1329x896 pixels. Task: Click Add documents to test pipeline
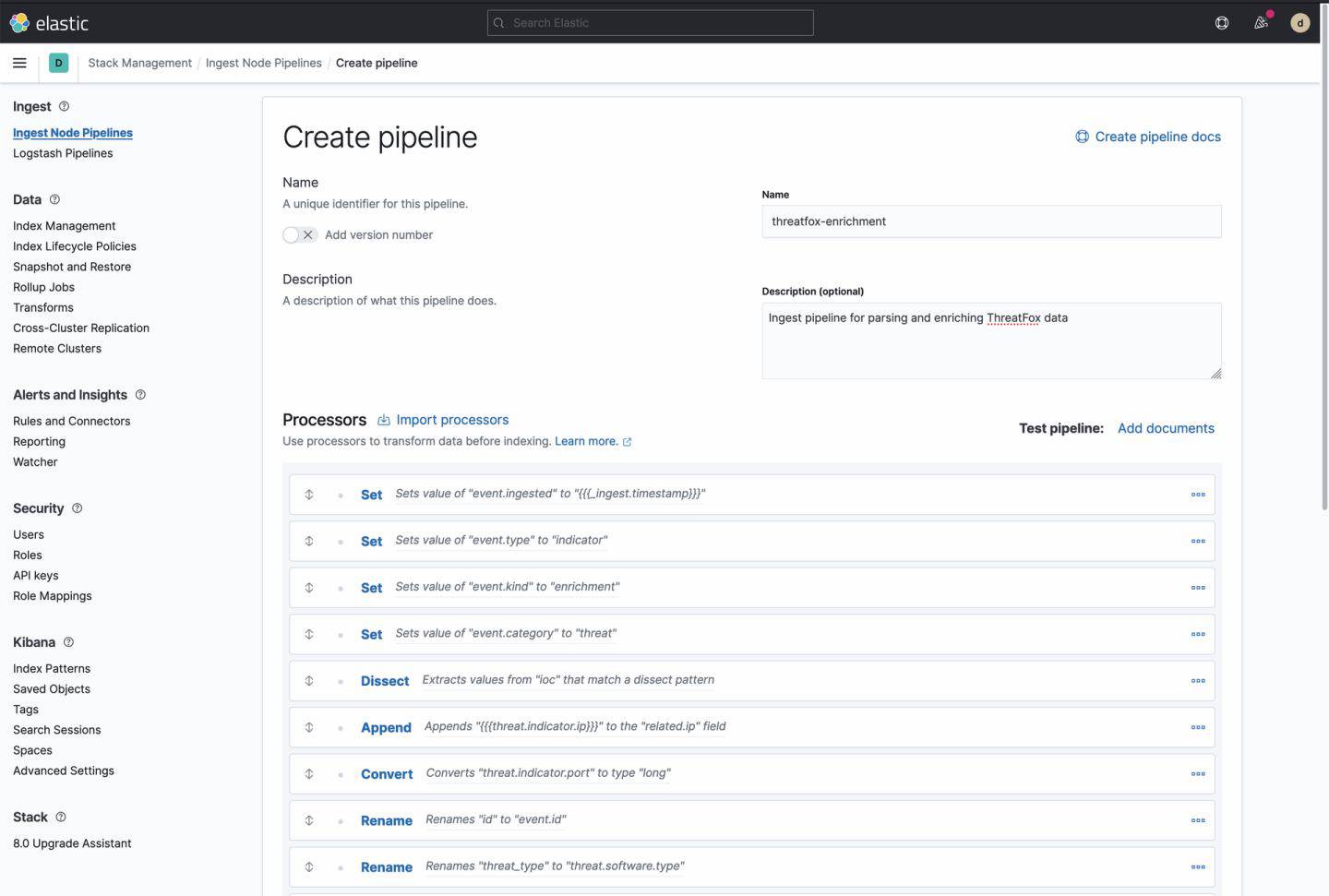tap(1166, 428)
